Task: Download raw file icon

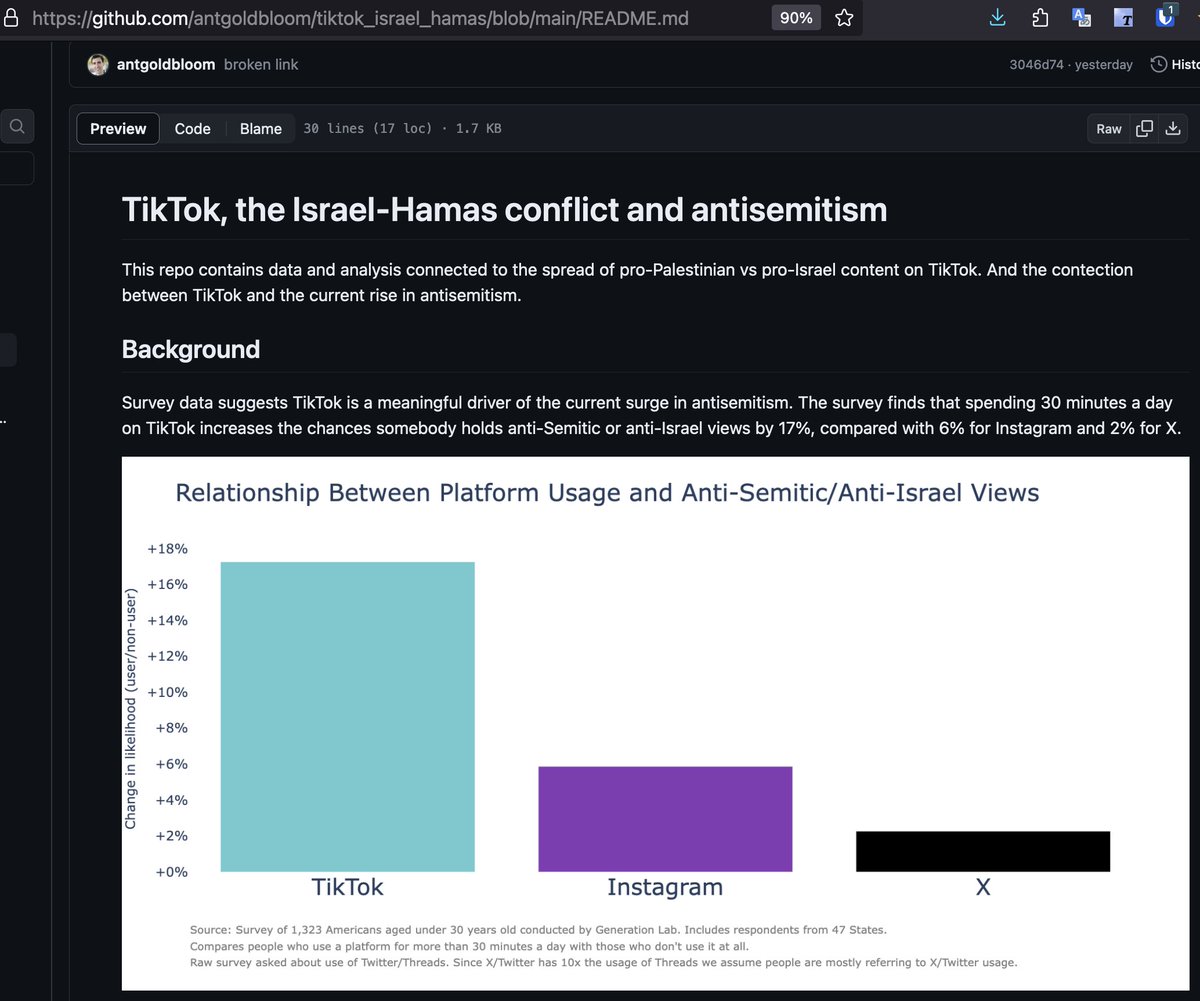Action: point(1173,128)
